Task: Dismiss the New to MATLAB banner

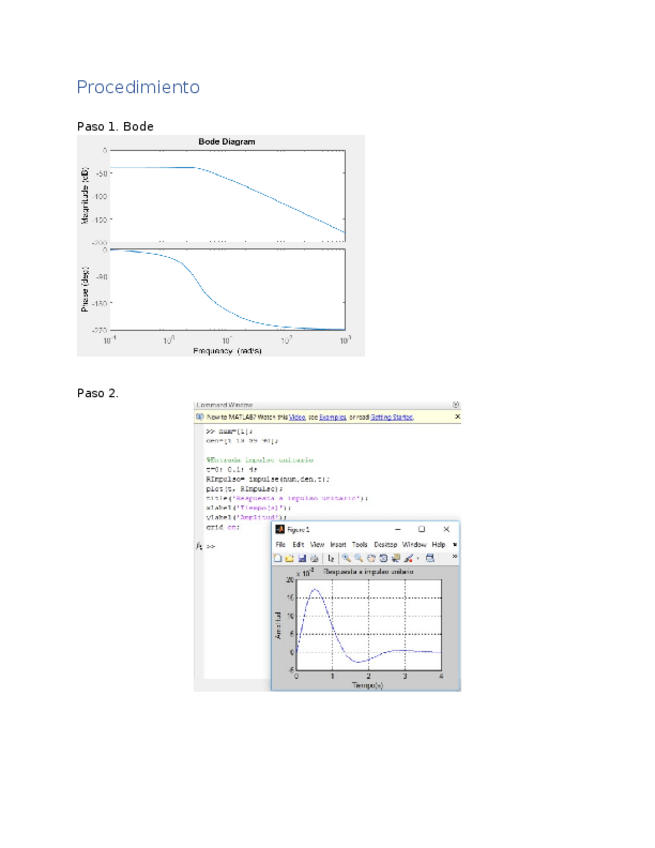Action: point(457,416)
